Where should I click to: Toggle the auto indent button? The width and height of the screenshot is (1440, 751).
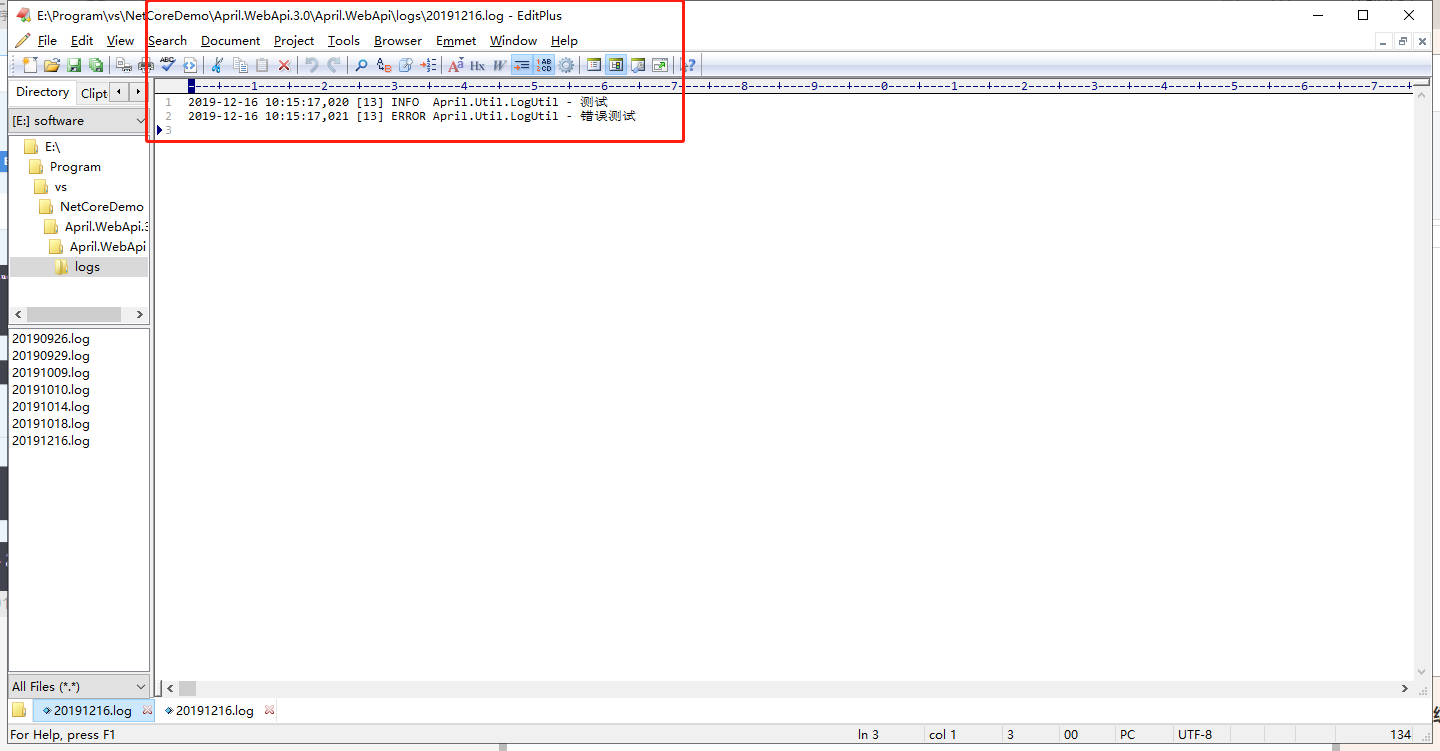coord(521,65)
